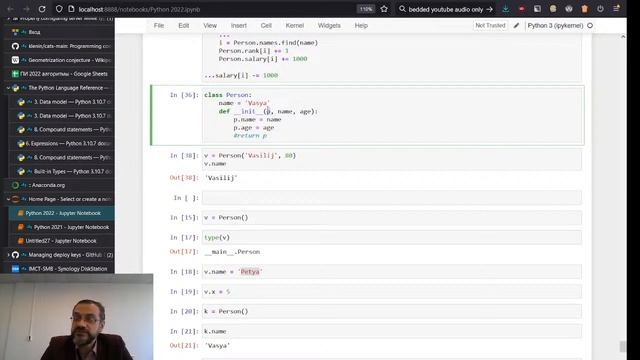Open the Help menu
This screenshot has height=360, width=640.
(x=361, y=25)
